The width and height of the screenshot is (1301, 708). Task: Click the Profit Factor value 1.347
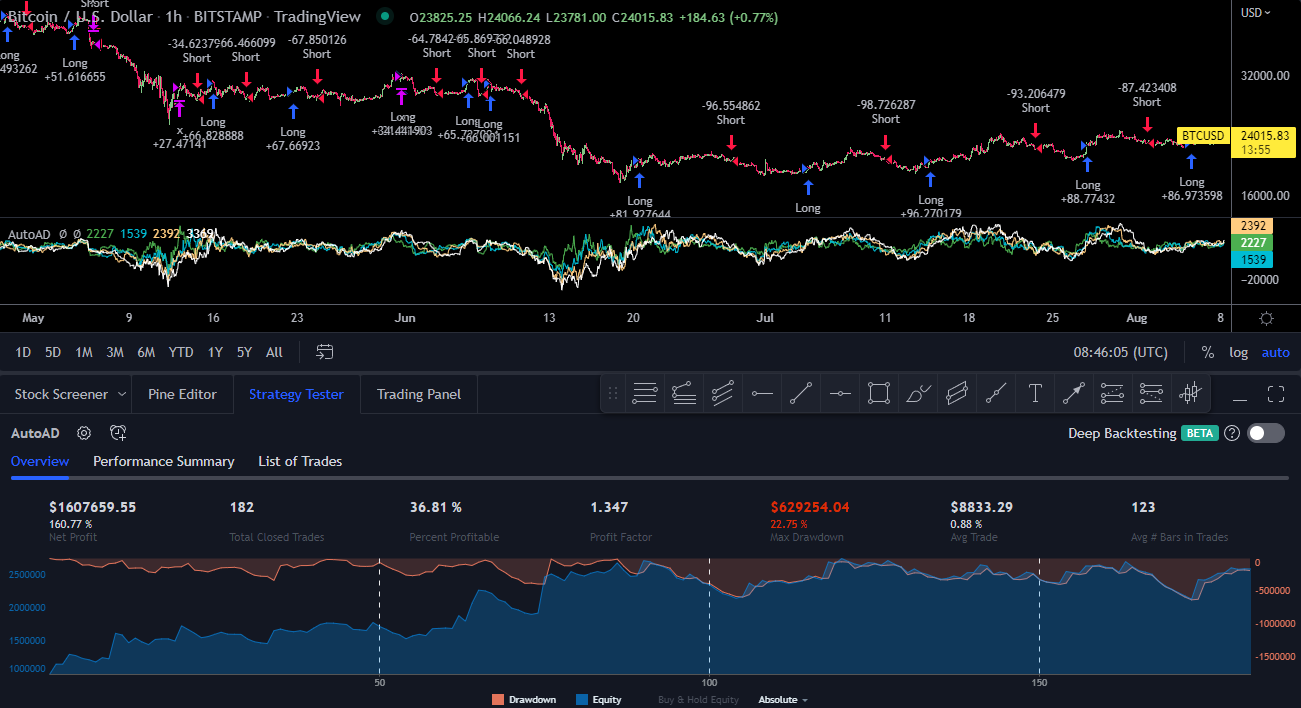pos(609,507)
